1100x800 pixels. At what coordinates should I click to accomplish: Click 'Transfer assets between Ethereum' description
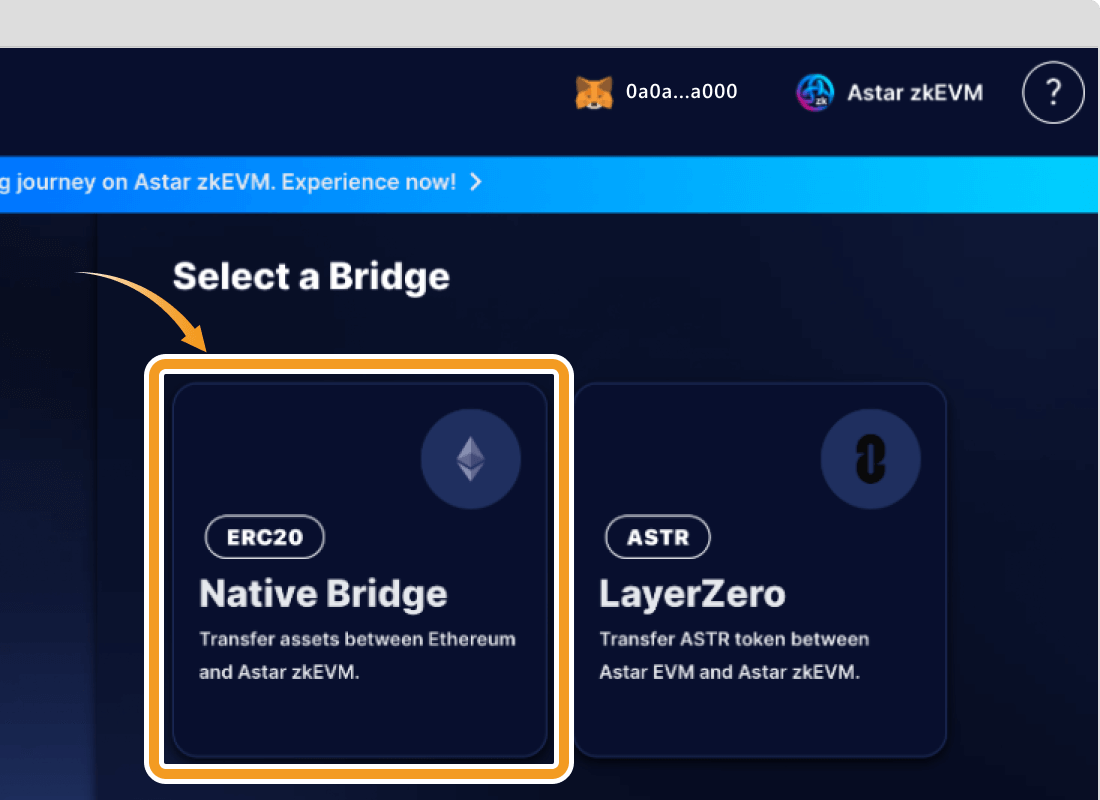point(357,639)
